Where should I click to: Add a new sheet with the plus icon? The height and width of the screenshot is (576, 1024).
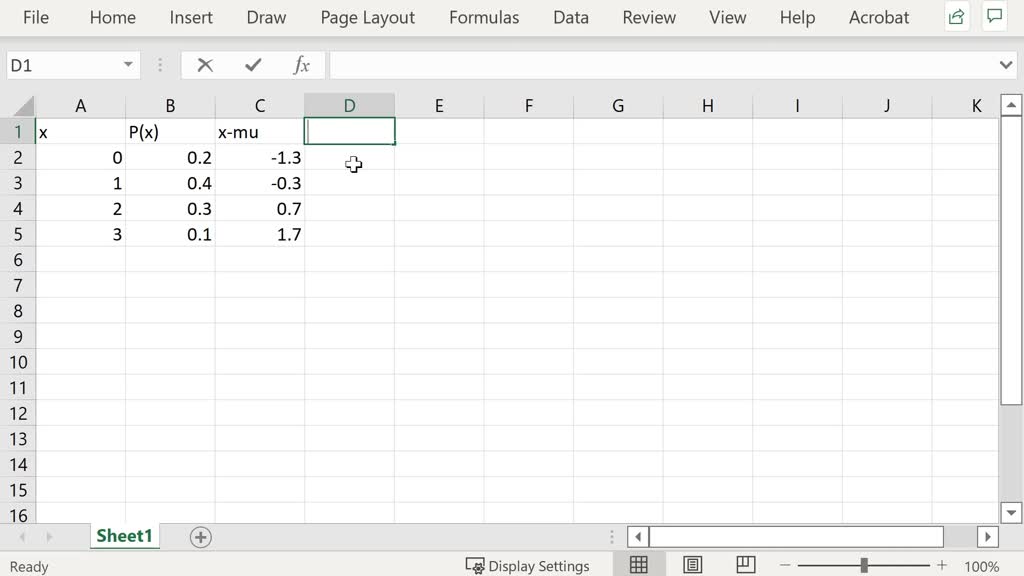coord(200,537)
